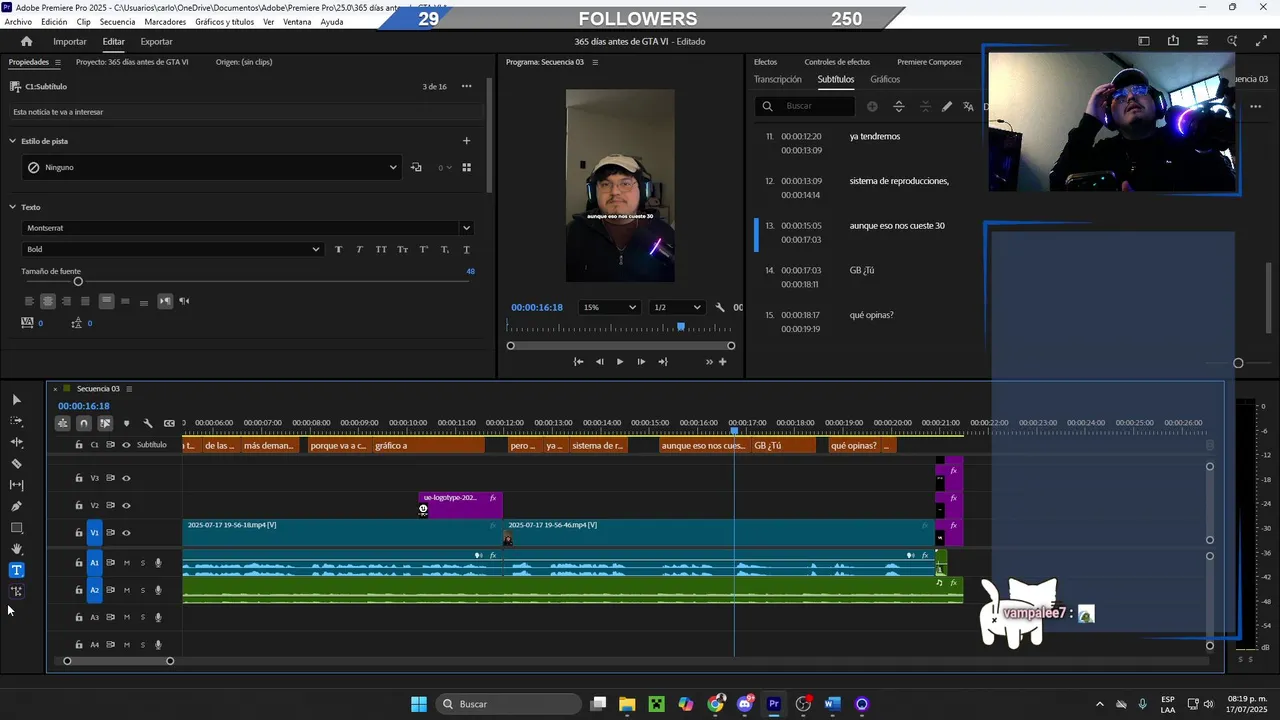Apply all caps TT text style
This screenshot has width=1280, height=720.
pos(381,249)
